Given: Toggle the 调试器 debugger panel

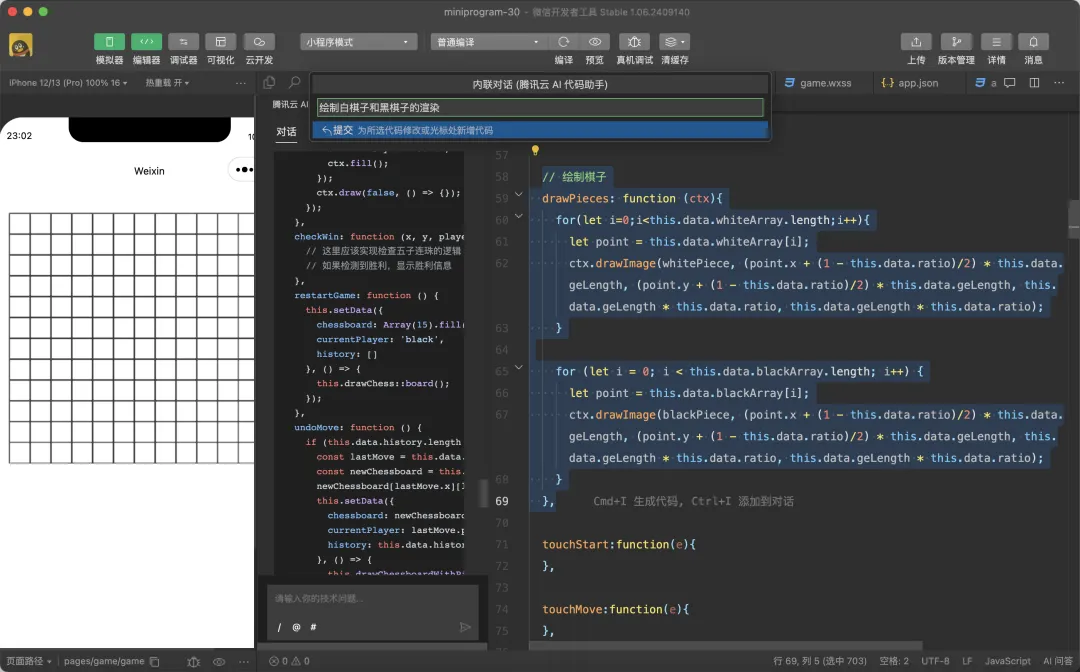Looking at the screenshot, I should point(183,42).
